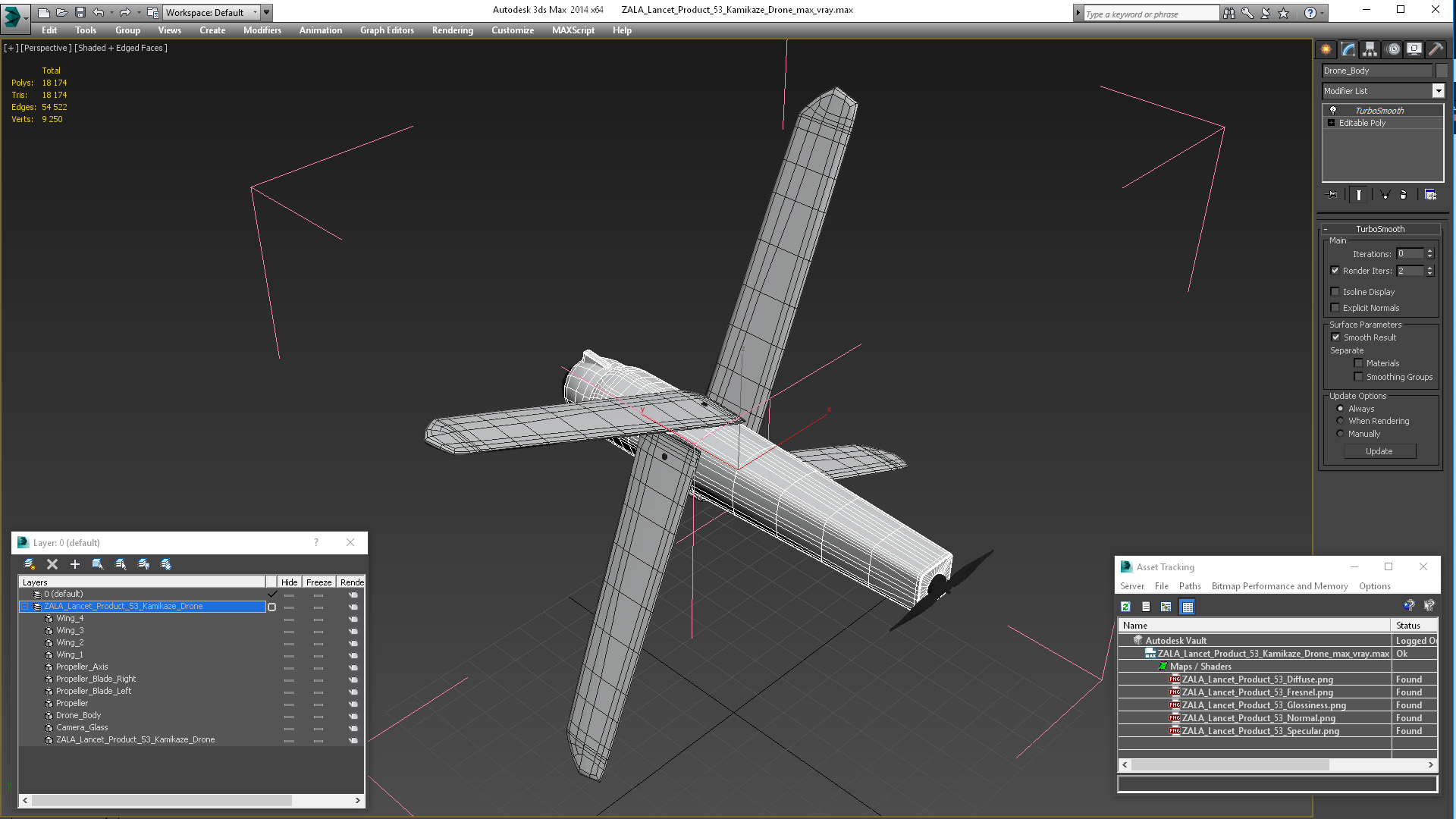Open the Motion command panel tab
1456x819 pixels.
pyautogui.click(x=1392, y=49)
